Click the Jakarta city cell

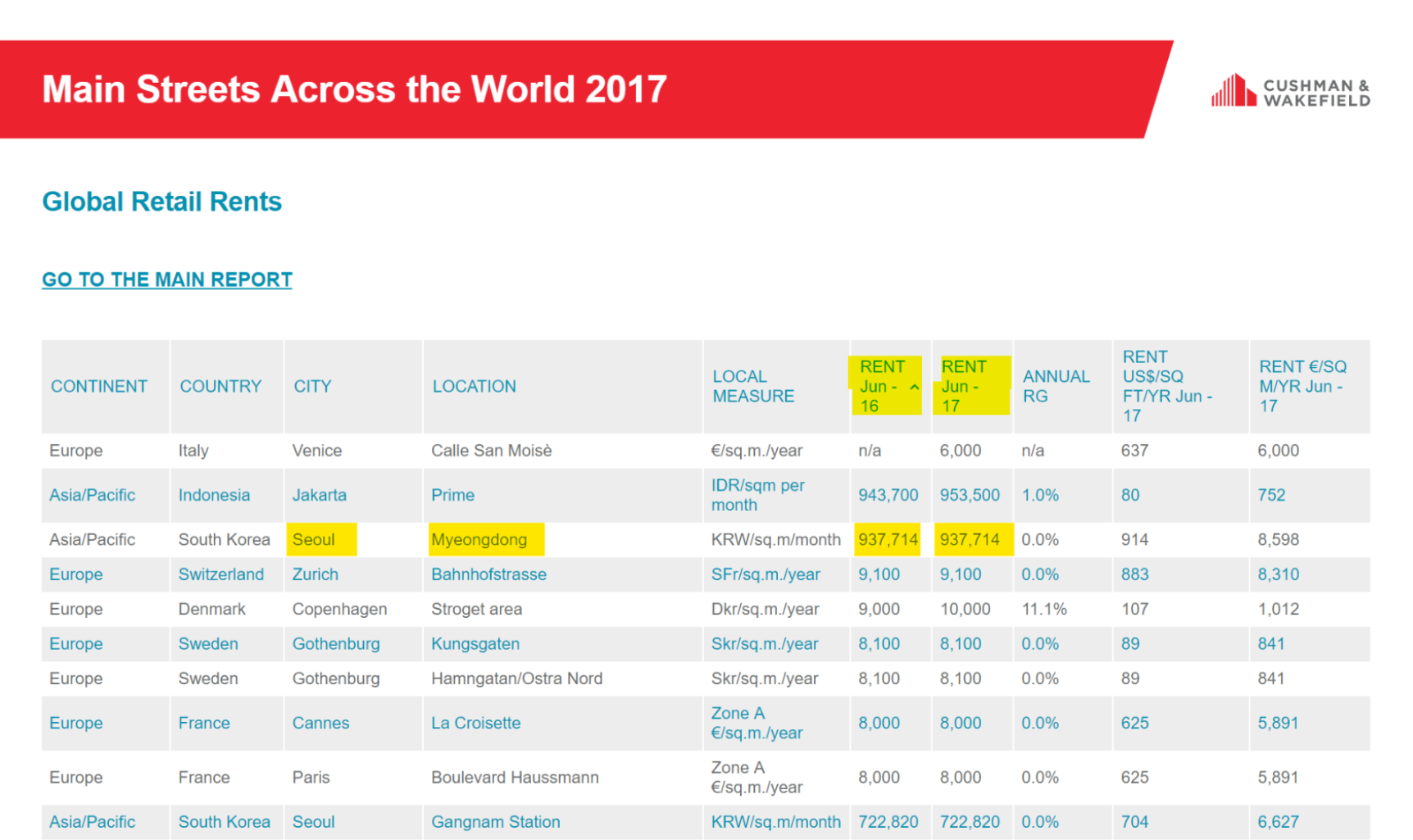[x=319, y=495]
